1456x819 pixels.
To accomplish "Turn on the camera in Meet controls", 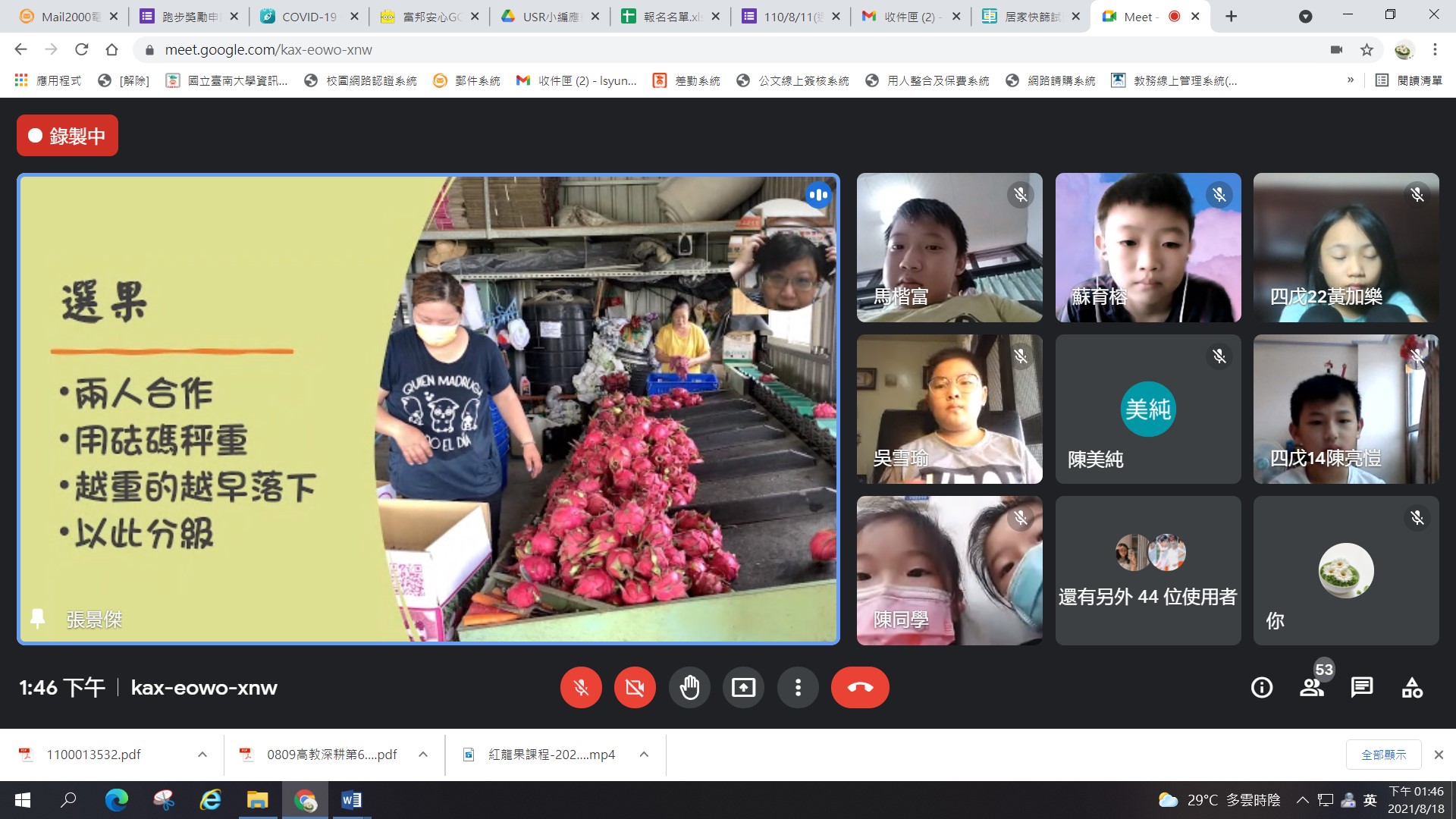I will click(635, 688).
